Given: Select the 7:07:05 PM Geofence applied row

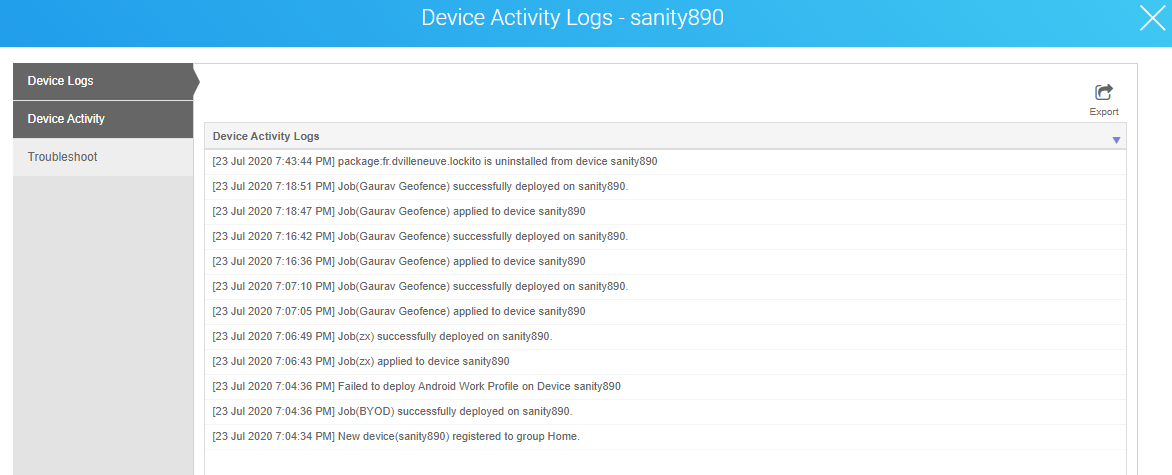Looking at the screenshot, I should pos(665,311).
